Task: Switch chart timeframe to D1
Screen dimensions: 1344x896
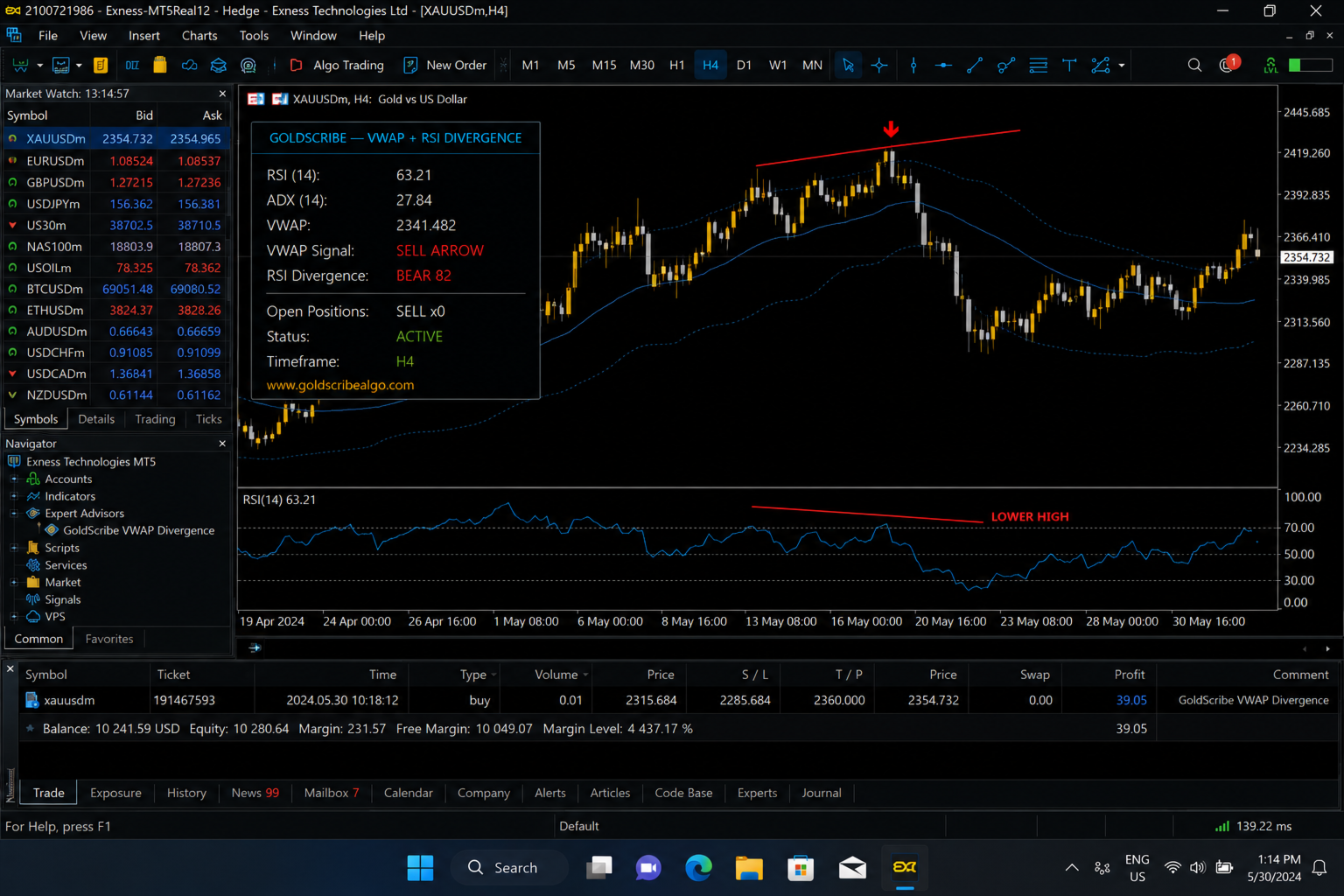Action: pos(744,66)
